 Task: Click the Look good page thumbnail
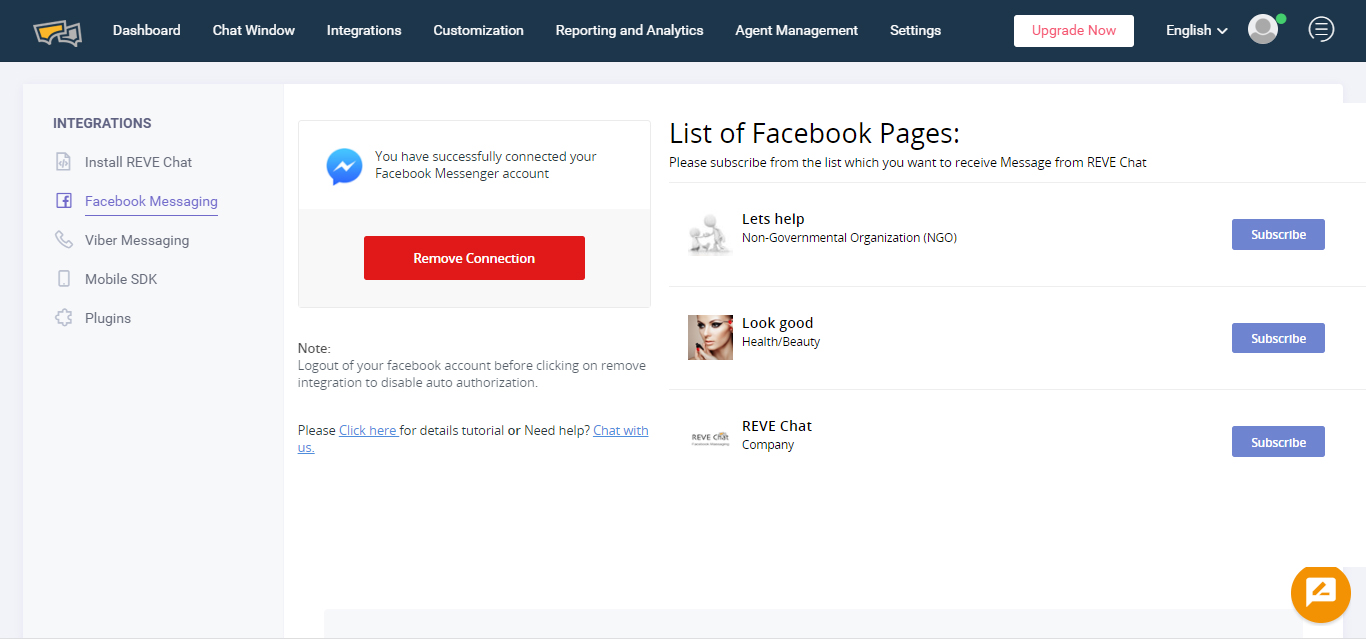pyautogui.click(x=710, y=337)
